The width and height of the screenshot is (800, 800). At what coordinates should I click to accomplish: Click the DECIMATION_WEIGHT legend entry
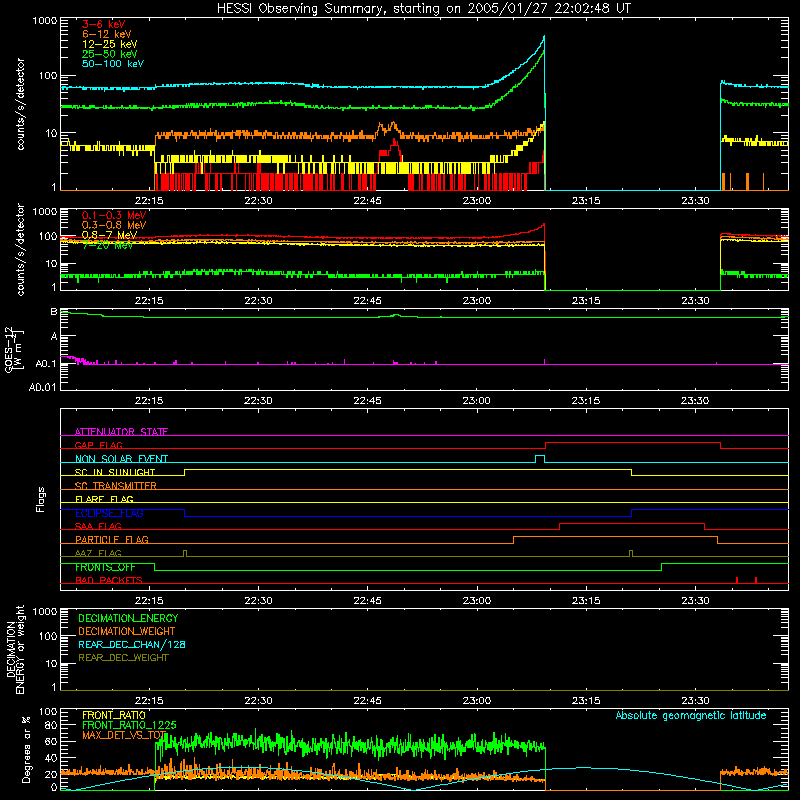(127, 631)
